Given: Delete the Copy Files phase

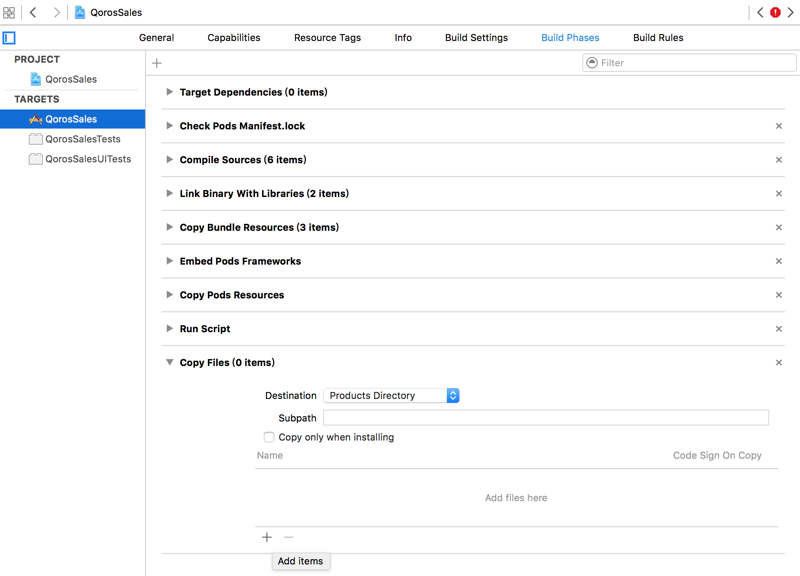Looking at the screenshot, I should (x=779, y=363).
